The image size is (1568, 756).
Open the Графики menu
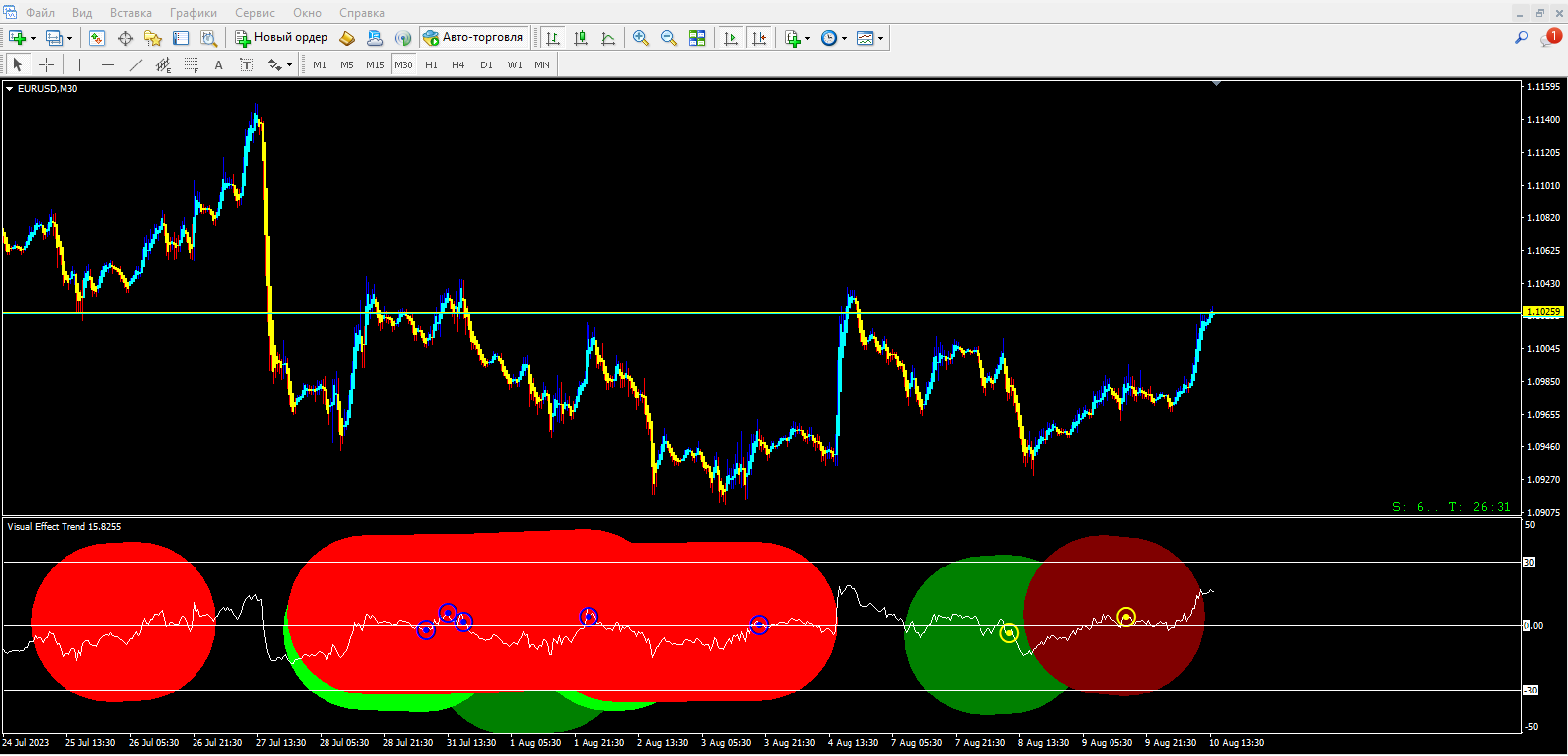pos(193,13)
